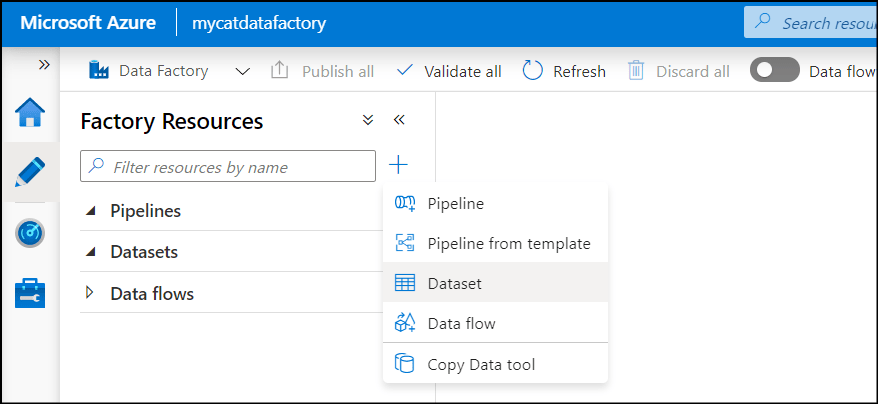Viewport: 878px width, 404px height.
Task: Click the Pipeline from template icon
Action: (x=405, y=243)
